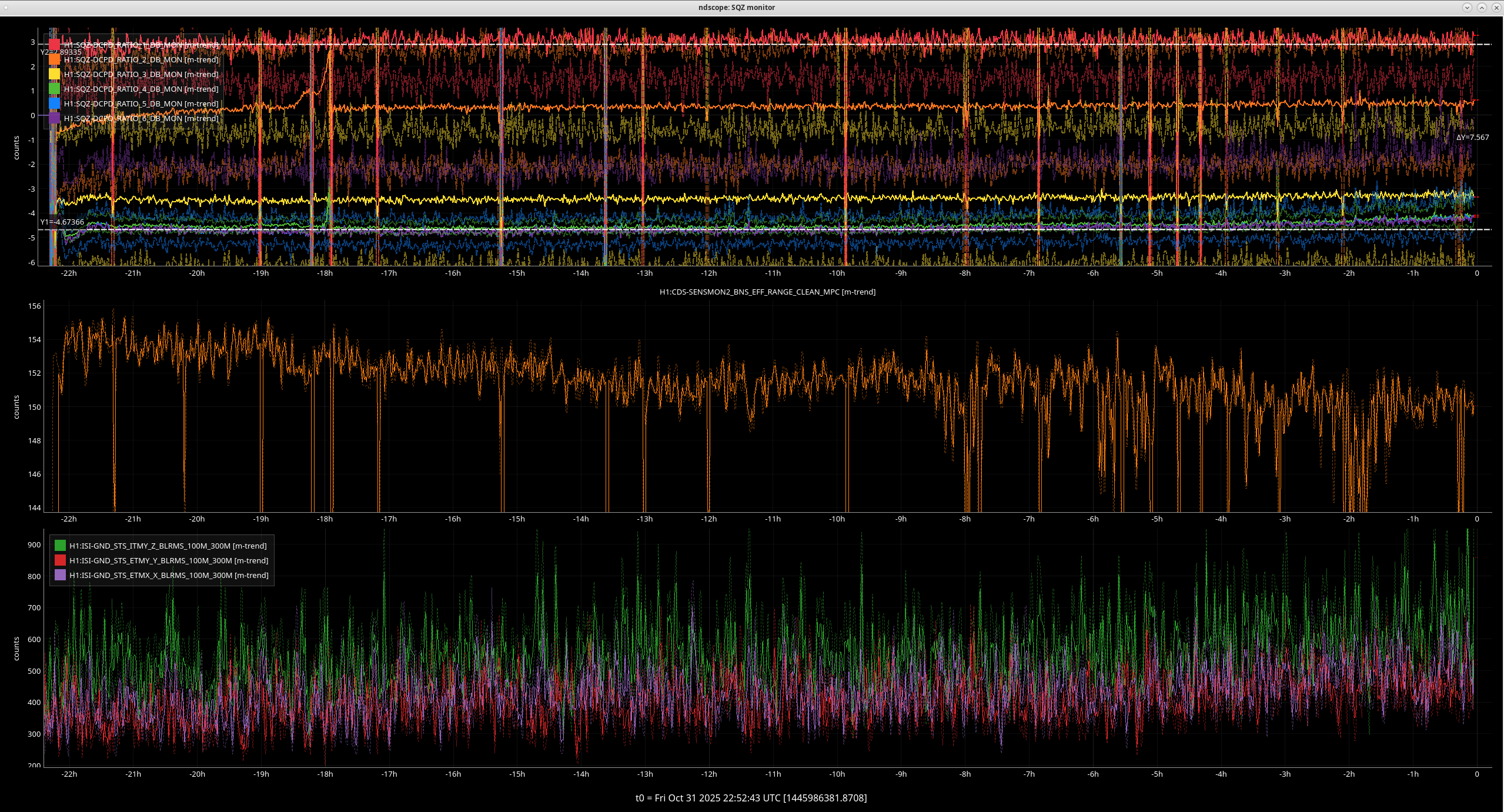Click the Y1=-4.67366 cursor label
Image resolution: width=1504 pixels, height=812 pixels.
coord(62,222)
